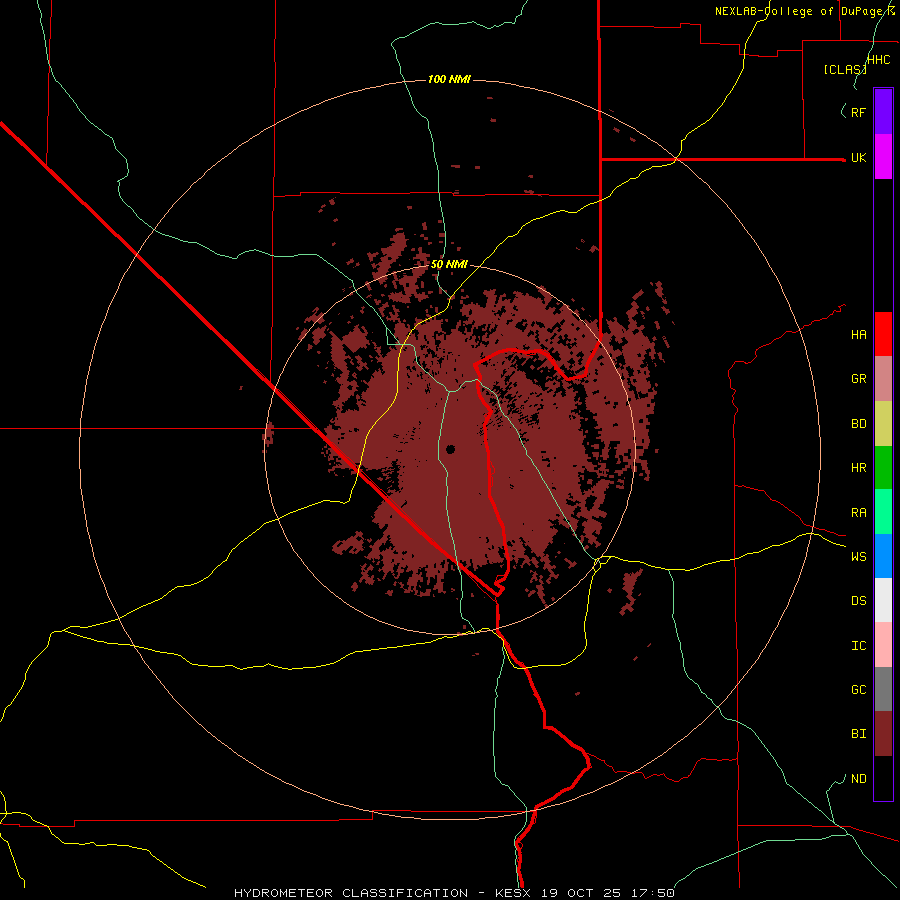Click the ND black legend block

point(883,778)
